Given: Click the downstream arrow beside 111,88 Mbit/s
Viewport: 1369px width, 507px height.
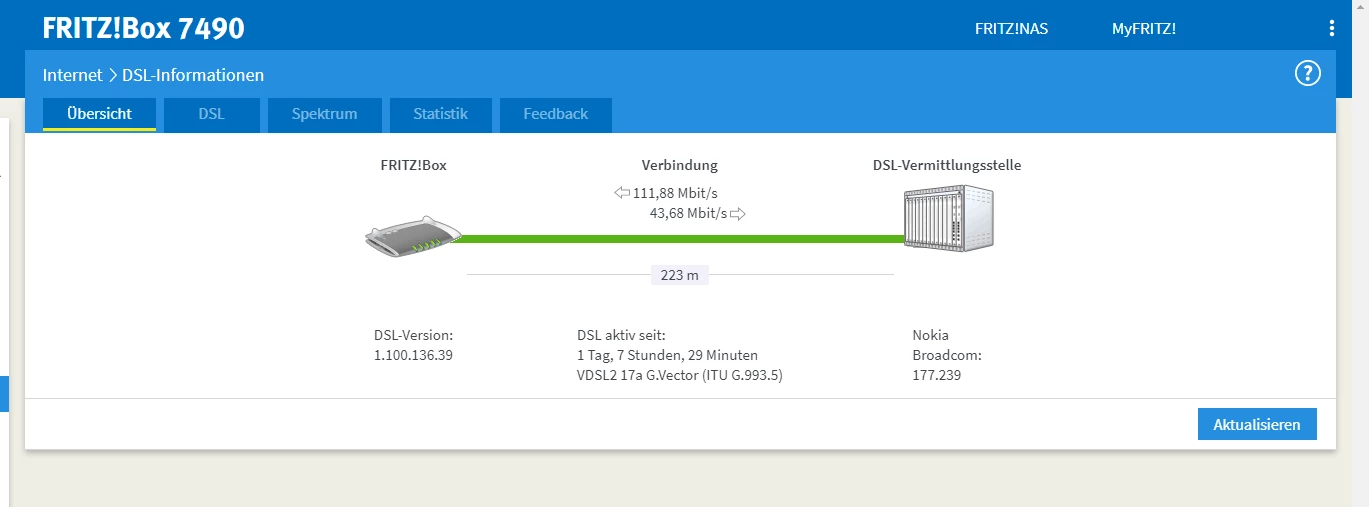Looking at the screenshot, I should [x=621, y=193].
